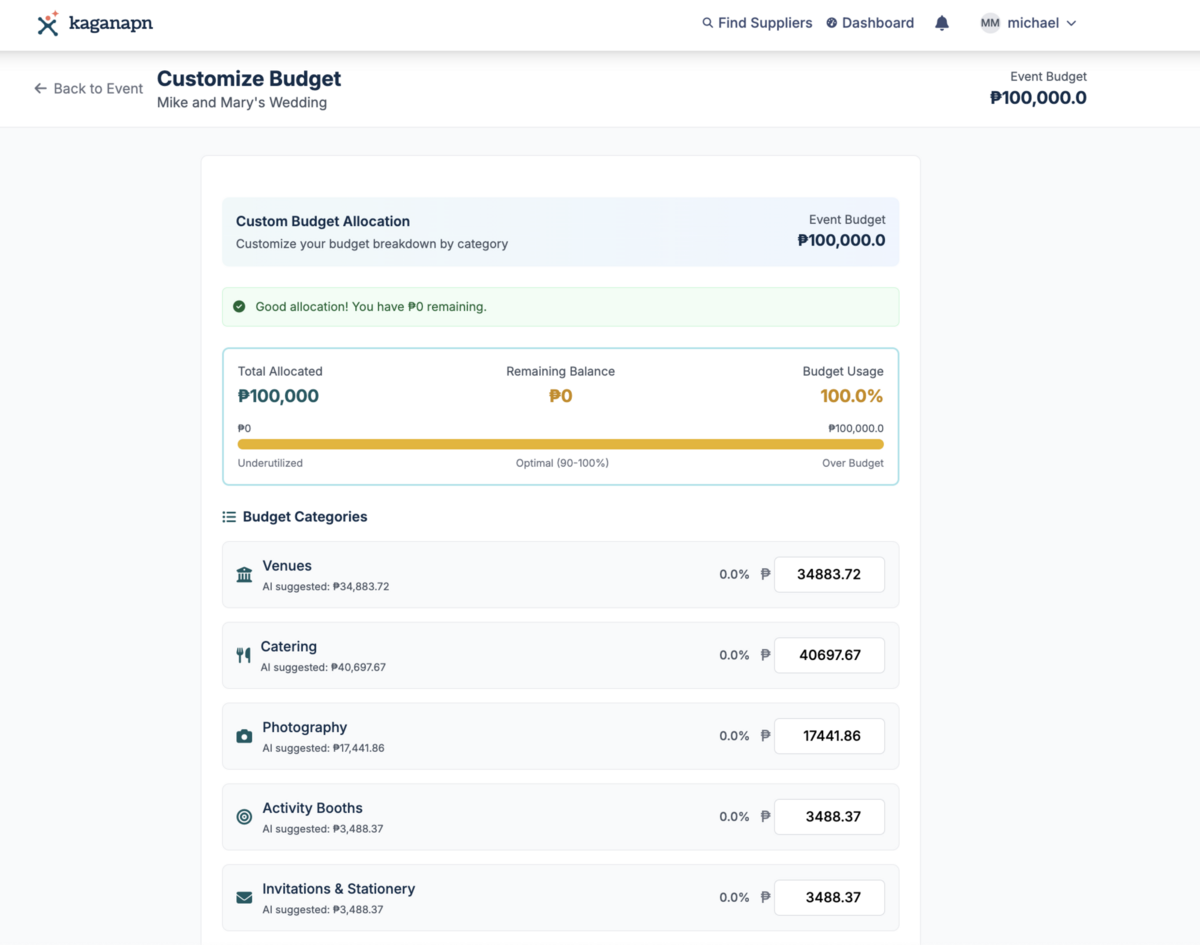1200x945 pixels.
Task: Click the Catering amount input field
Action: pos(829,655)
